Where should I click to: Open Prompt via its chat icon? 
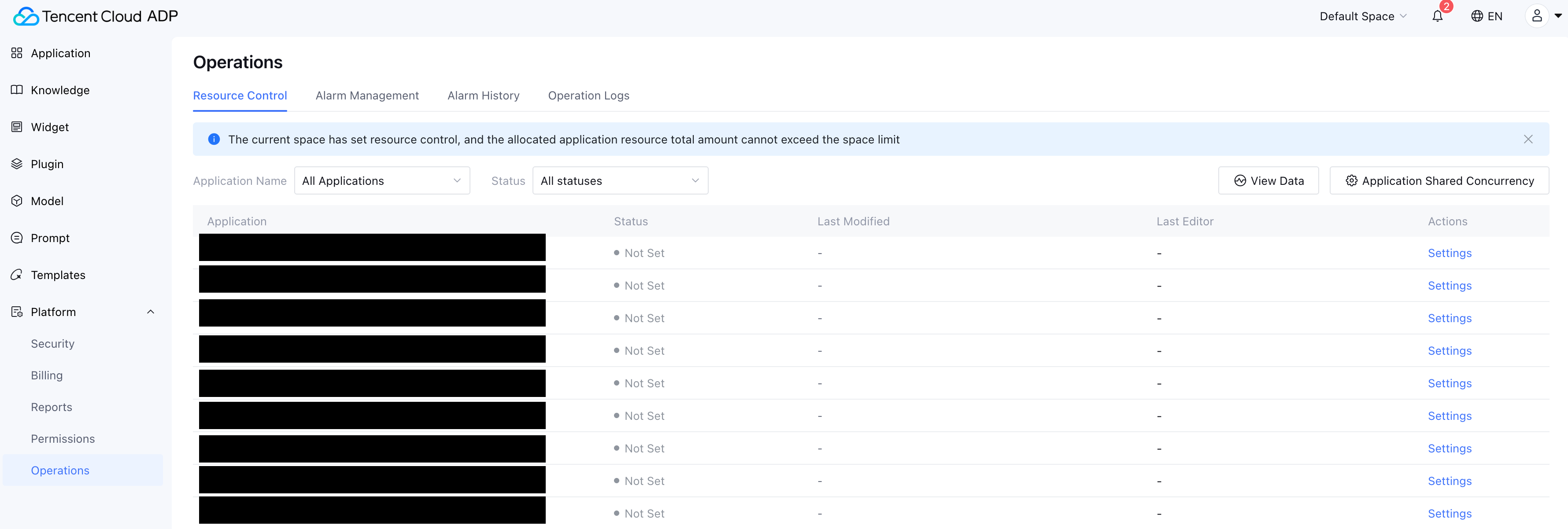coord(16,239)
